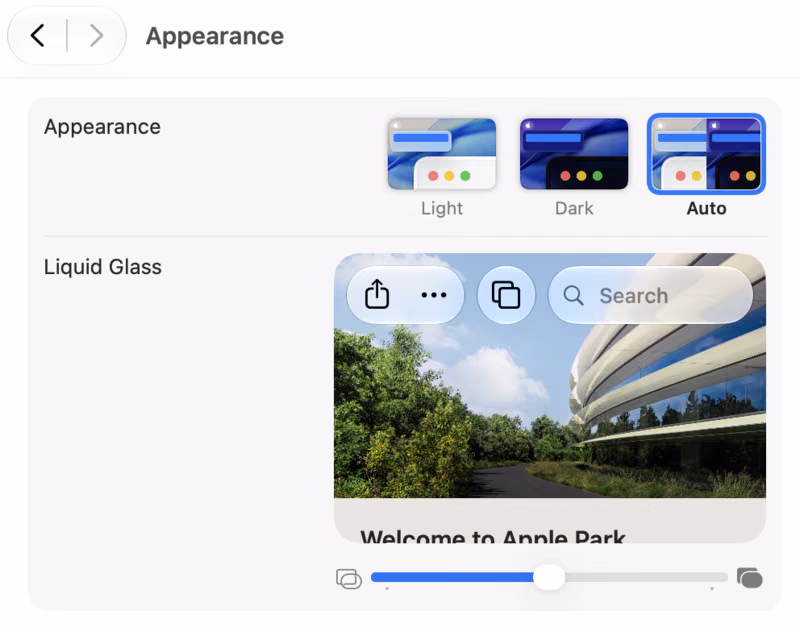800x632 pixels.
Task: Click the bold "Auto" label text
Action: [707, 209]
